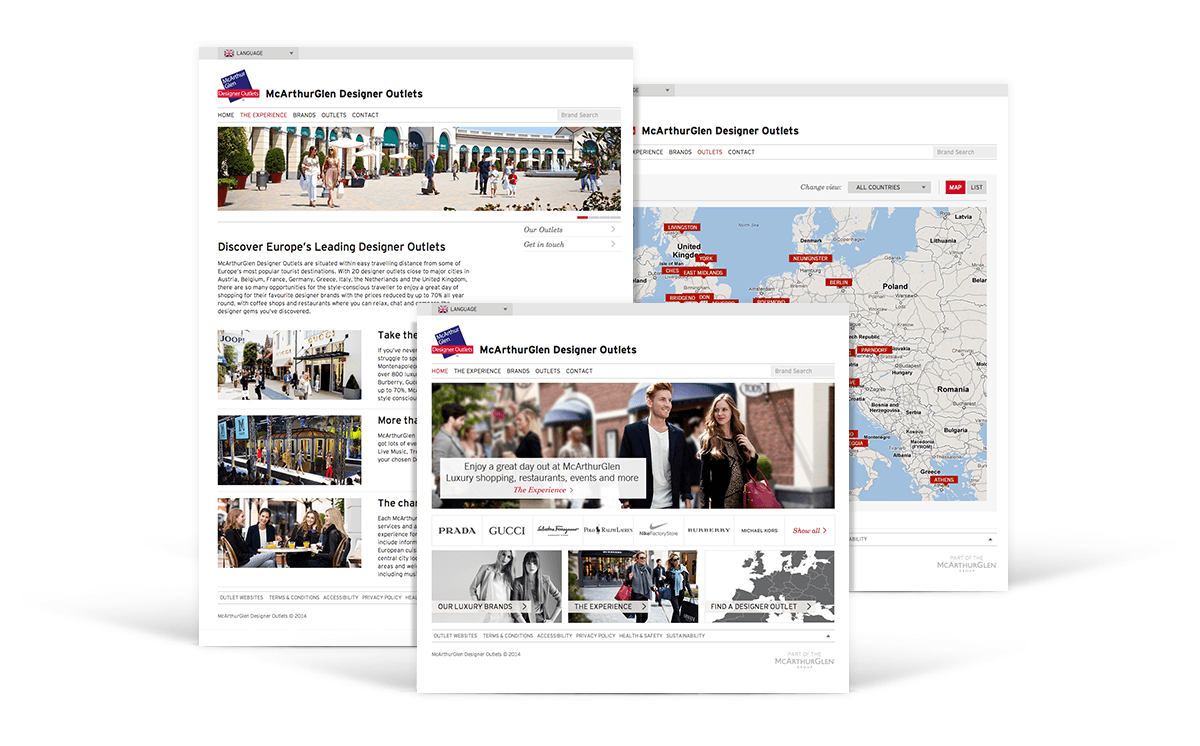The image size is (1200, 746).
Task: Click the McArthurGlen logo on the Home page
Action: point(452,340)
